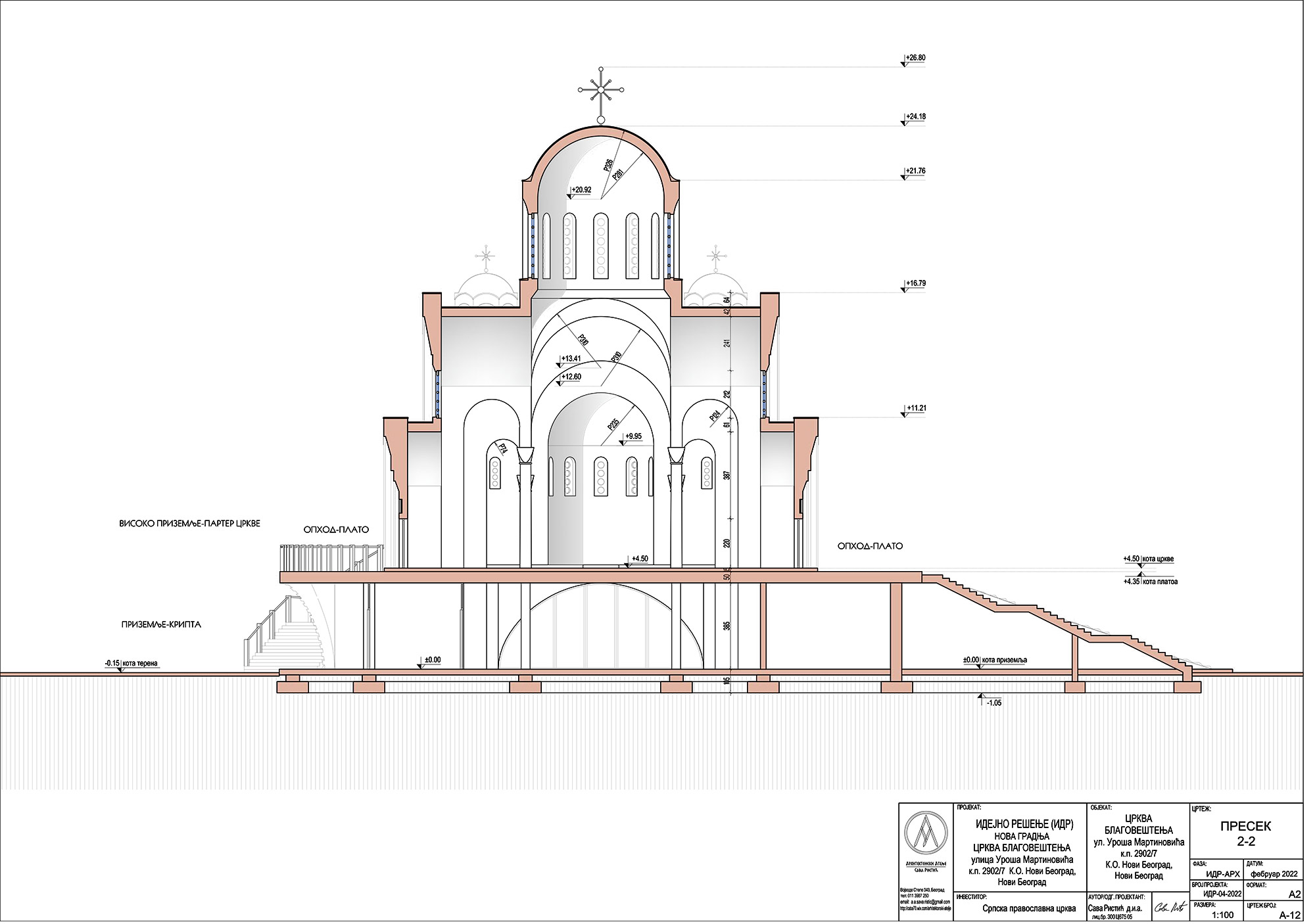
Task: Click the left ОПХОД-ПЛАТО label
Action: [x=336, y=530]
